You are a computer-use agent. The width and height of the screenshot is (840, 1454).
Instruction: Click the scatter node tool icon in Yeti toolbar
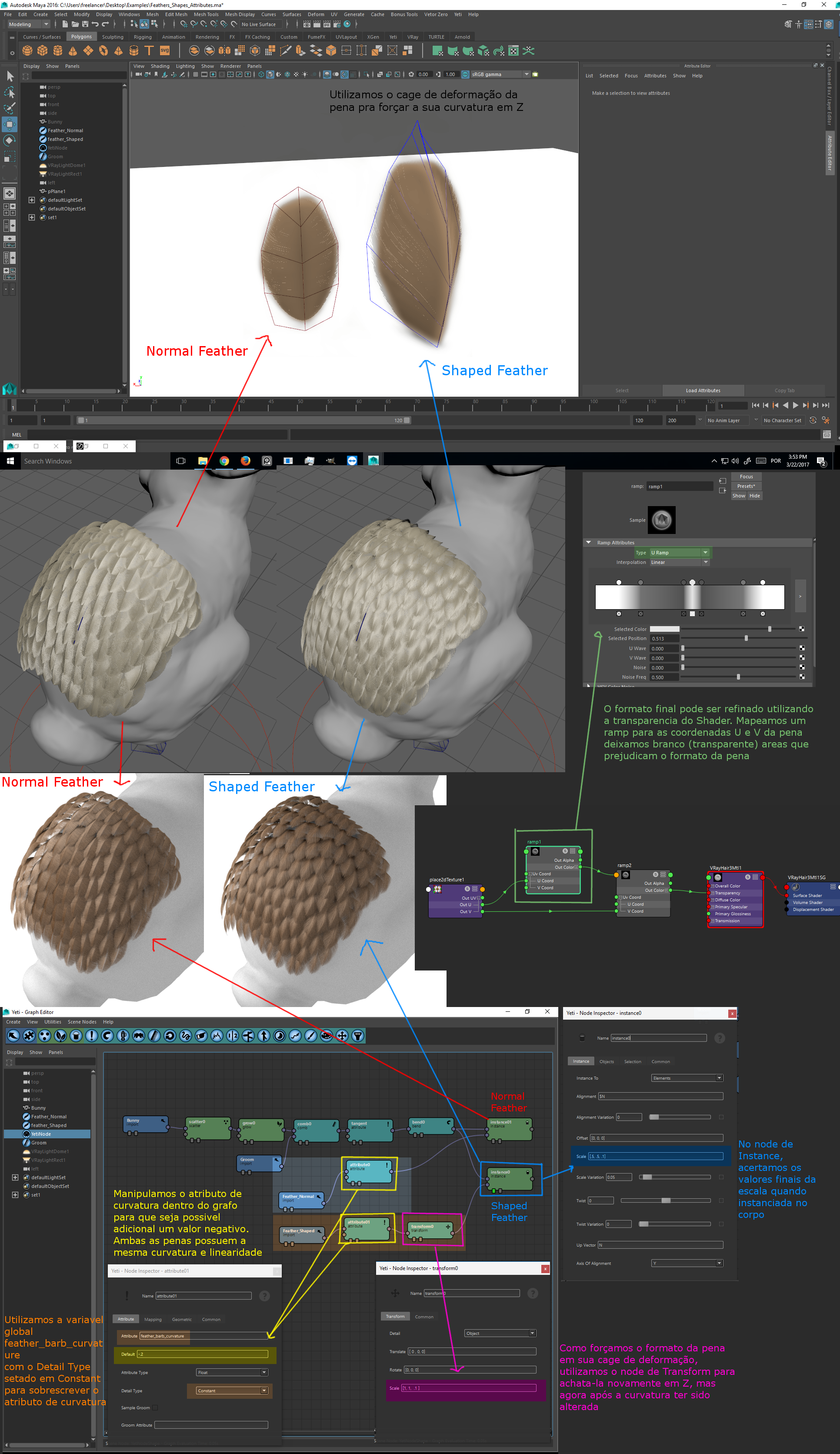point(44,1036)
